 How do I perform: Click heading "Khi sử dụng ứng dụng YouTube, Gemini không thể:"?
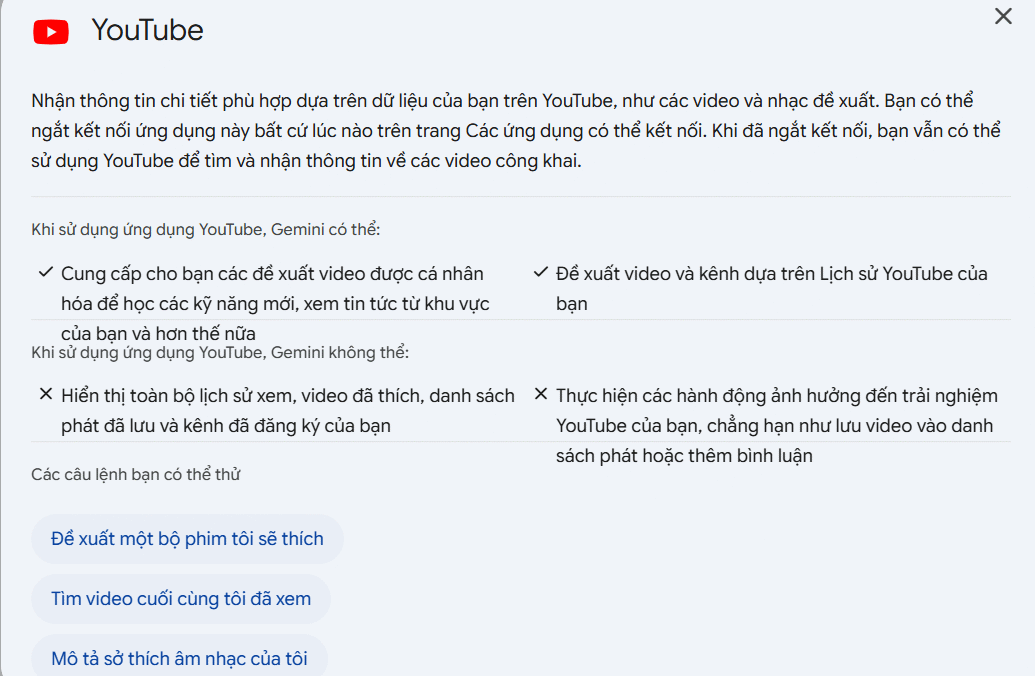(220, 352)
